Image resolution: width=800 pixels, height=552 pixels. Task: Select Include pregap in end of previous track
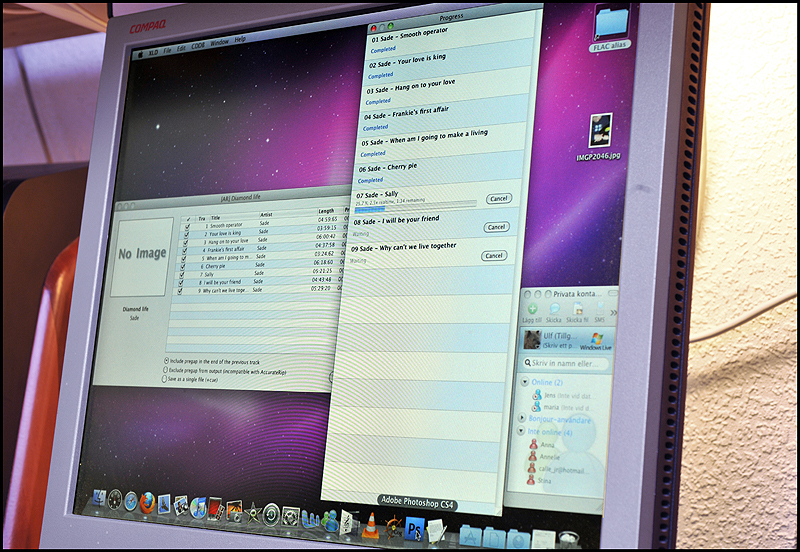(166, 361)
